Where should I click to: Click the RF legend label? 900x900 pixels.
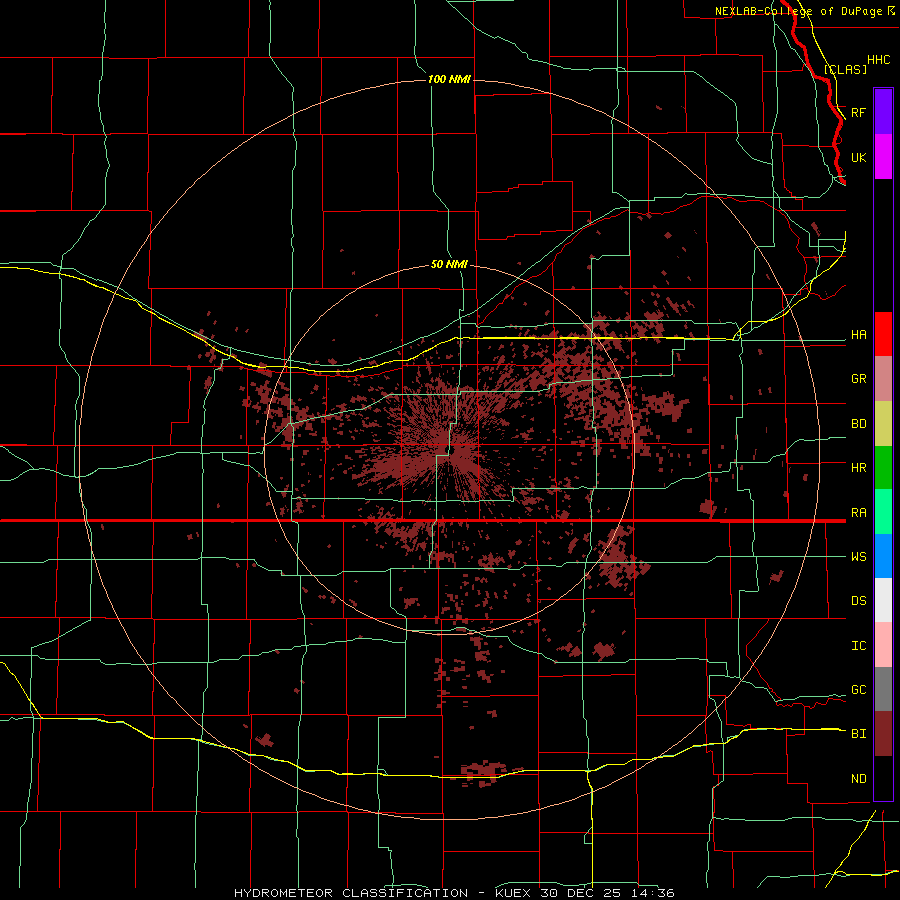[x=858, y=112]
